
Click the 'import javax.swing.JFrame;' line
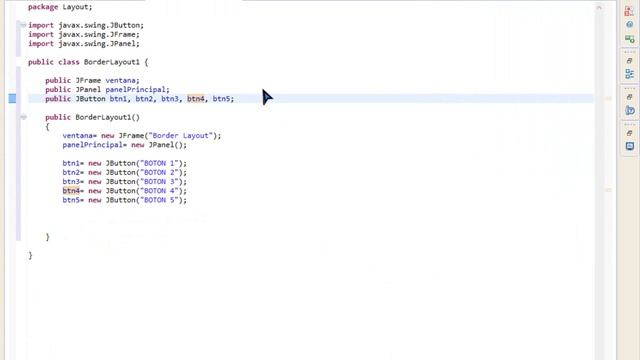(84, 35)
